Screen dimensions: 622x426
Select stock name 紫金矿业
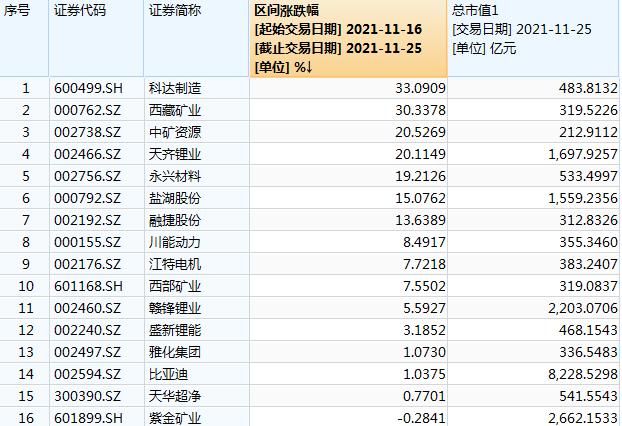tap(175, 418)
